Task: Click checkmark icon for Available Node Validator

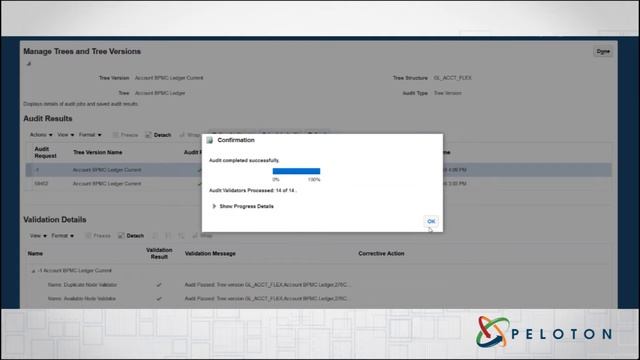Action: [159, 299]
